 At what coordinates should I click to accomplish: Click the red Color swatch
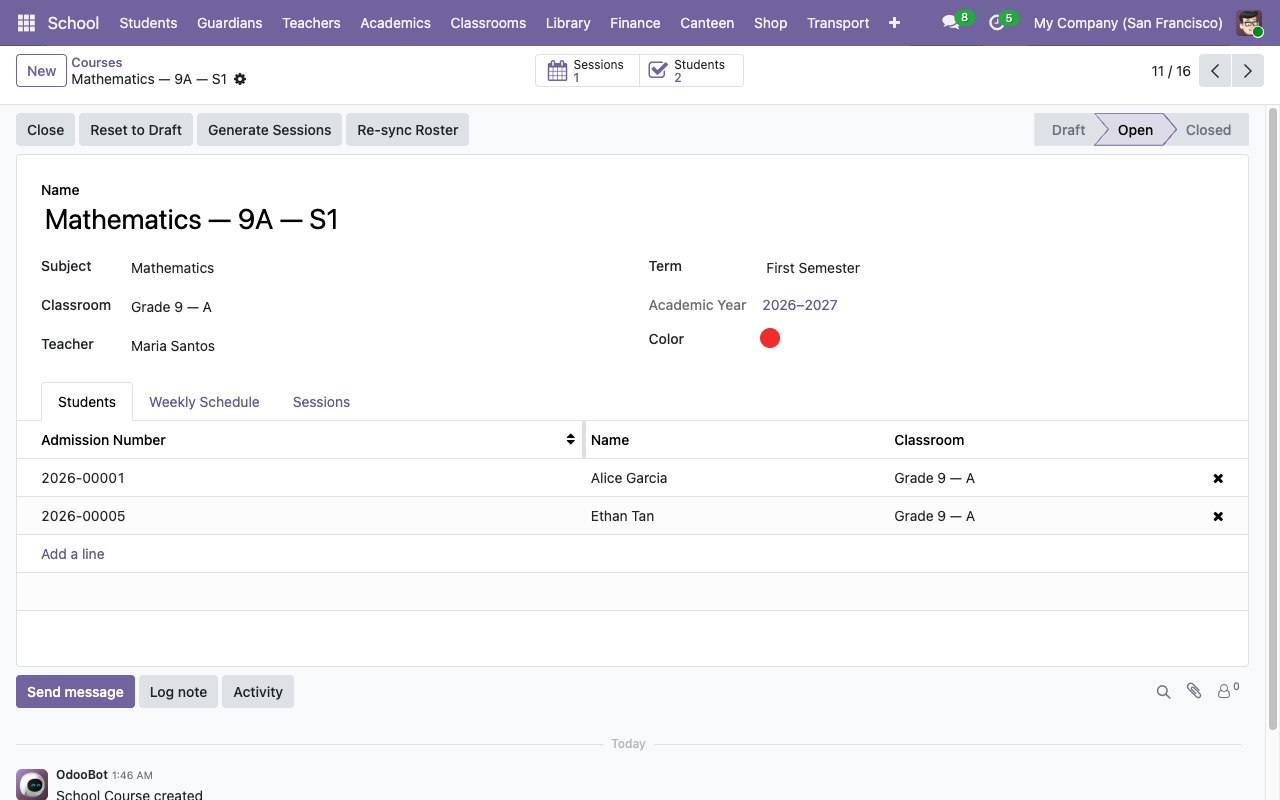click(770, 338)
